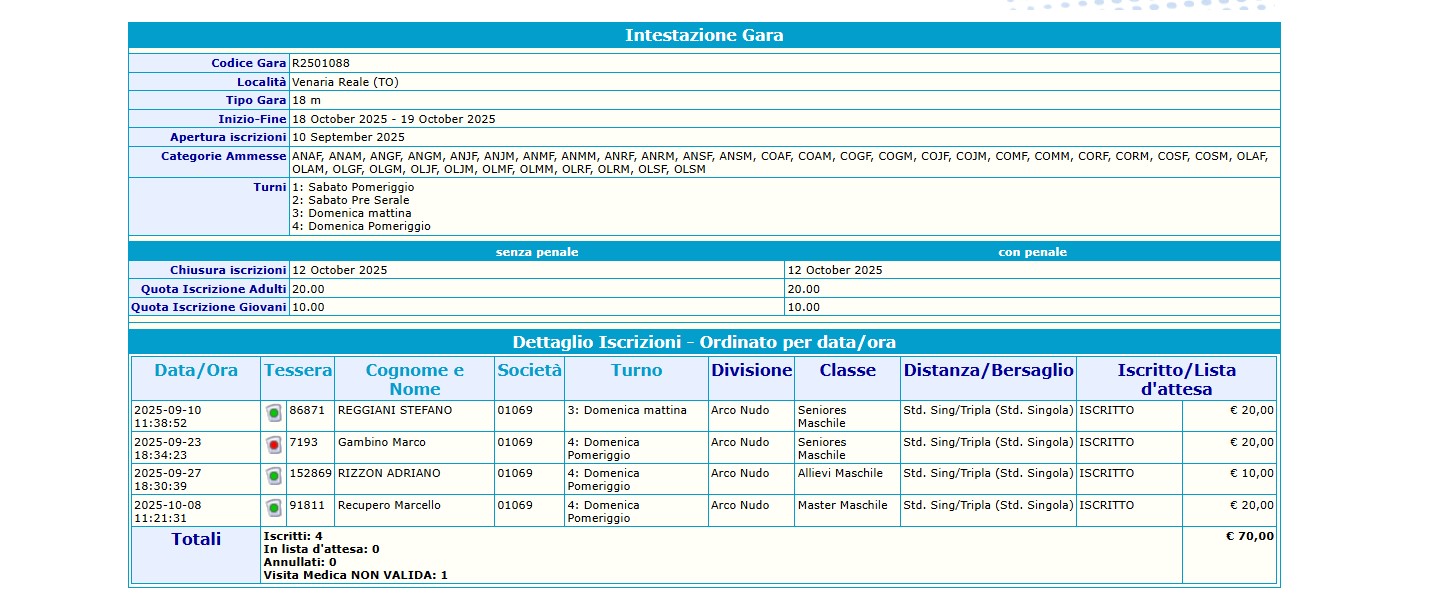1437x613 pixels.
Task: Click the Distanza/Bersaglio column header
Action: click(x=989, y=370)
